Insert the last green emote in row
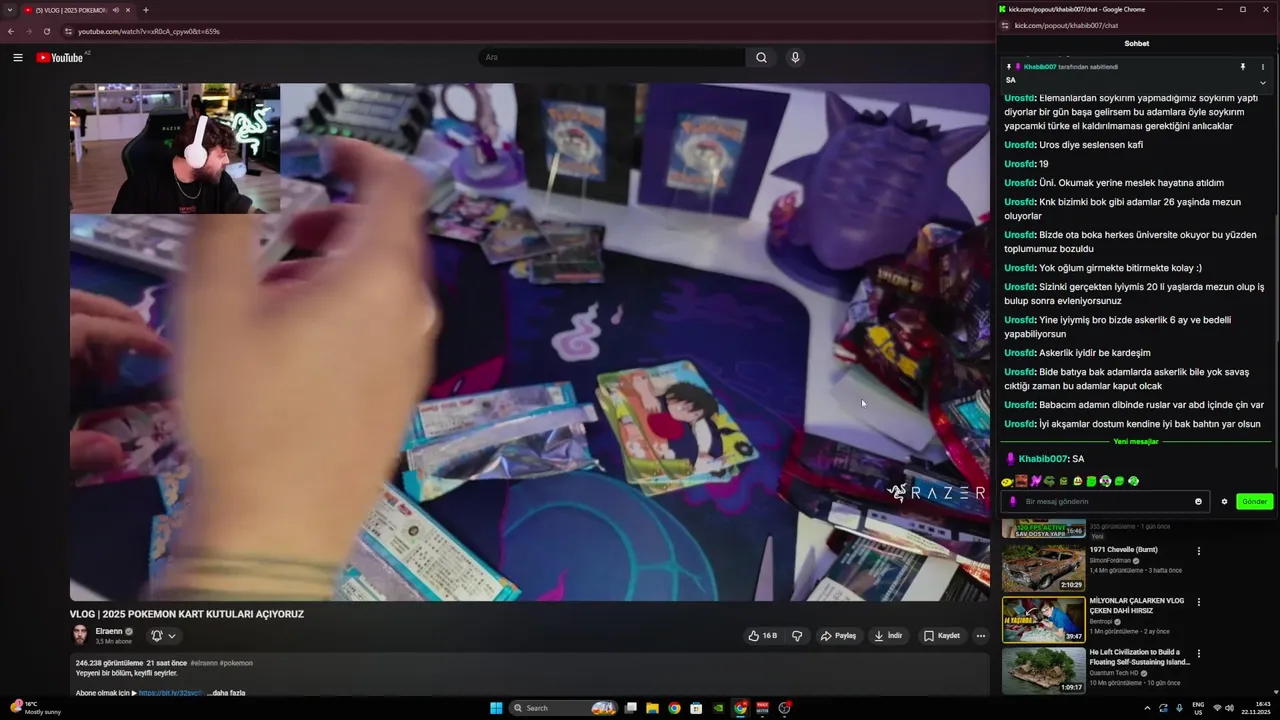 1134,482
